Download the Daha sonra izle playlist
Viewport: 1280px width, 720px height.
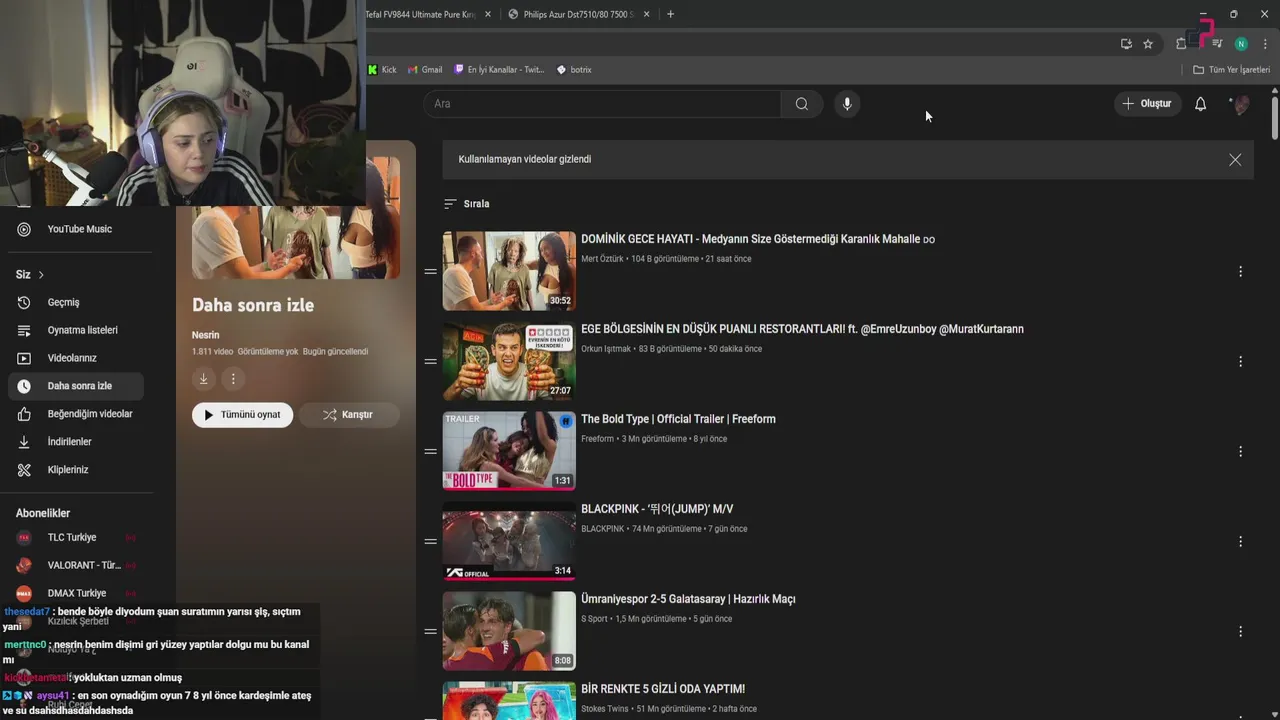click(x=203, y=379)
